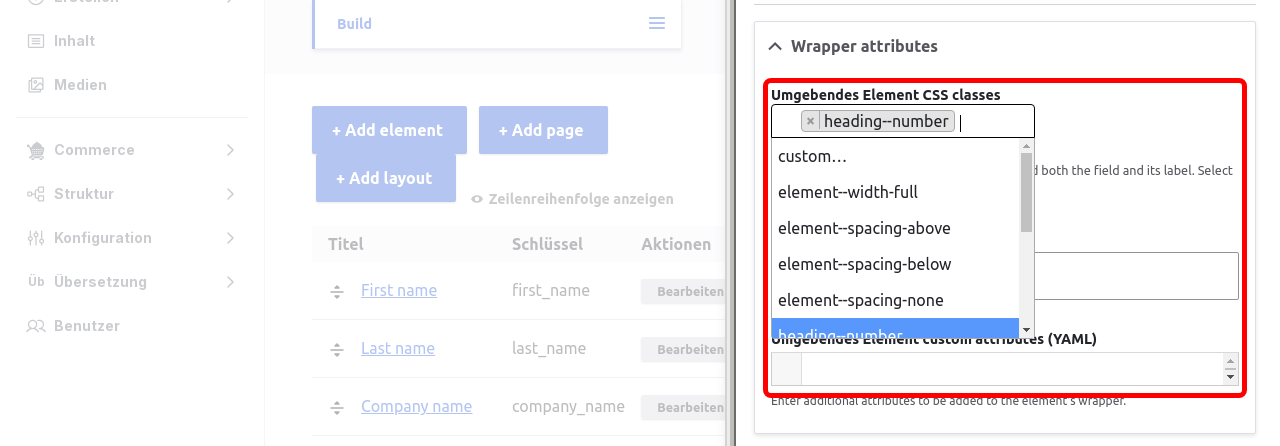Click the first_name key cell
Viewport: 1280px width, 446px height.
pos(551,290)
